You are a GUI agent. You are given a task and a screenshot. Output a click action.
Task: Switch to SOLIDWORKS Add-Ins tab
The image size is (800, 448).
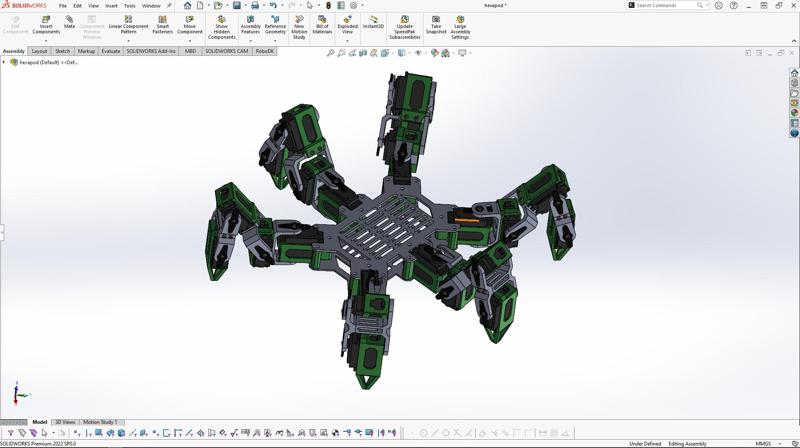[x=151, y=51]
